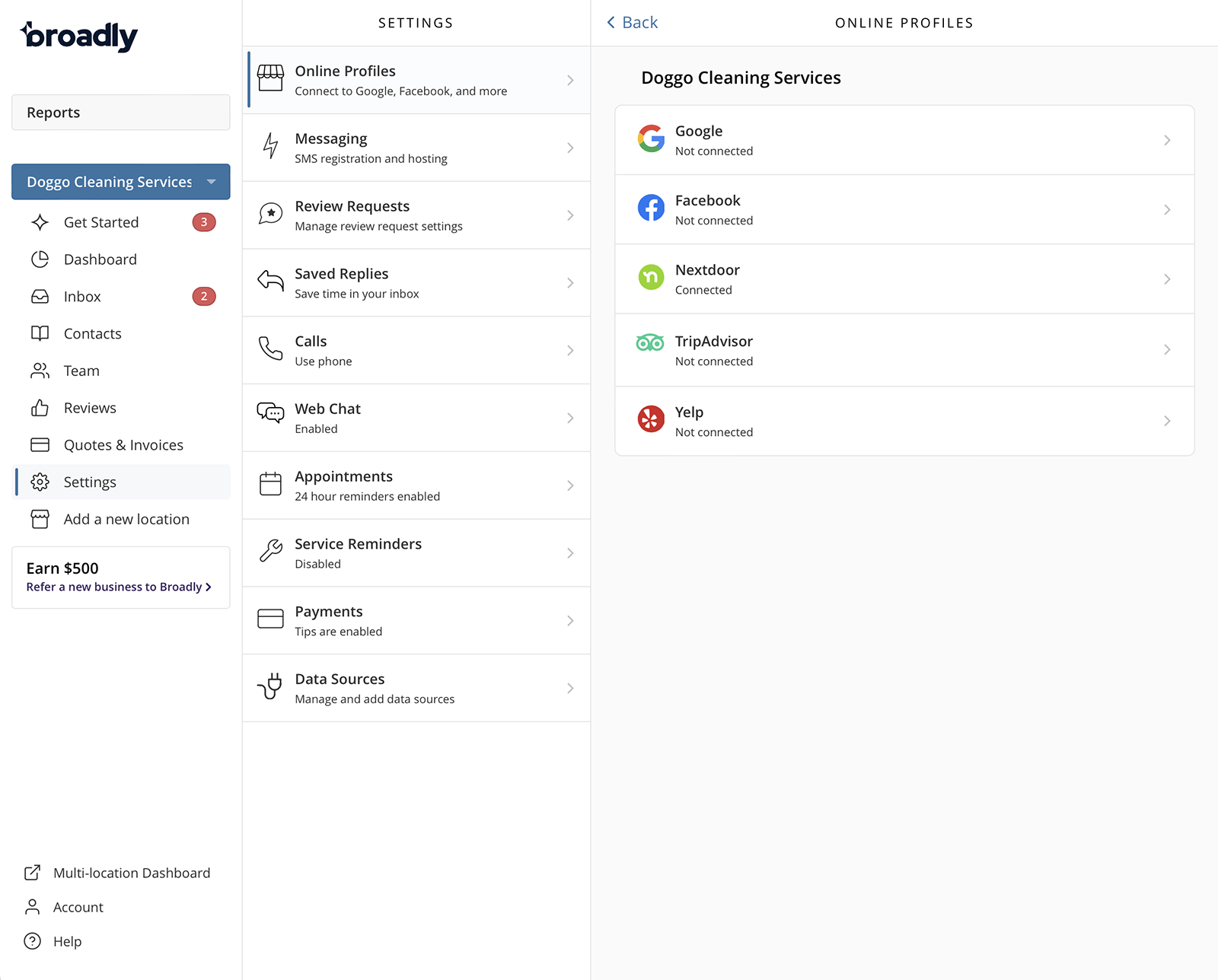Viewport: 1218px width, 980px height.
Task: Click the Nextdoor logo icon
Action: point(651,277)
